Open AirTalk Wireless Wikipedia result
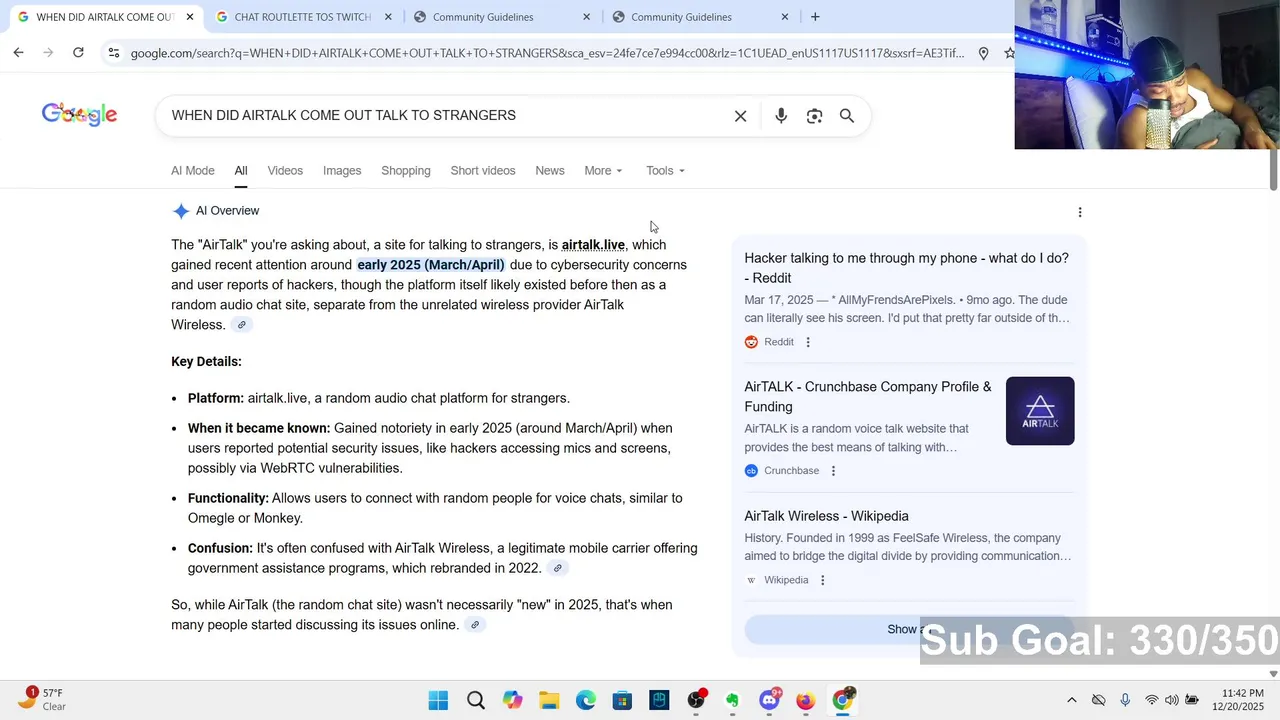Viewport: 1280px width, 720px height. tap(826, 516)
